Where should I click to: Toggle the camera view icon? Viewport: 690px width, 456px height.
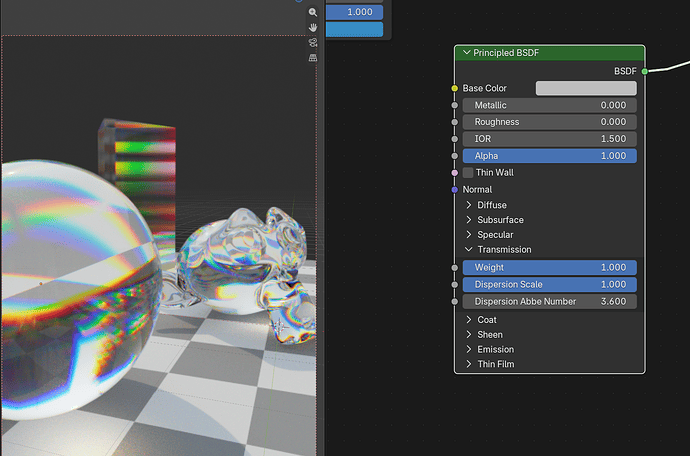tap(313, 43)
